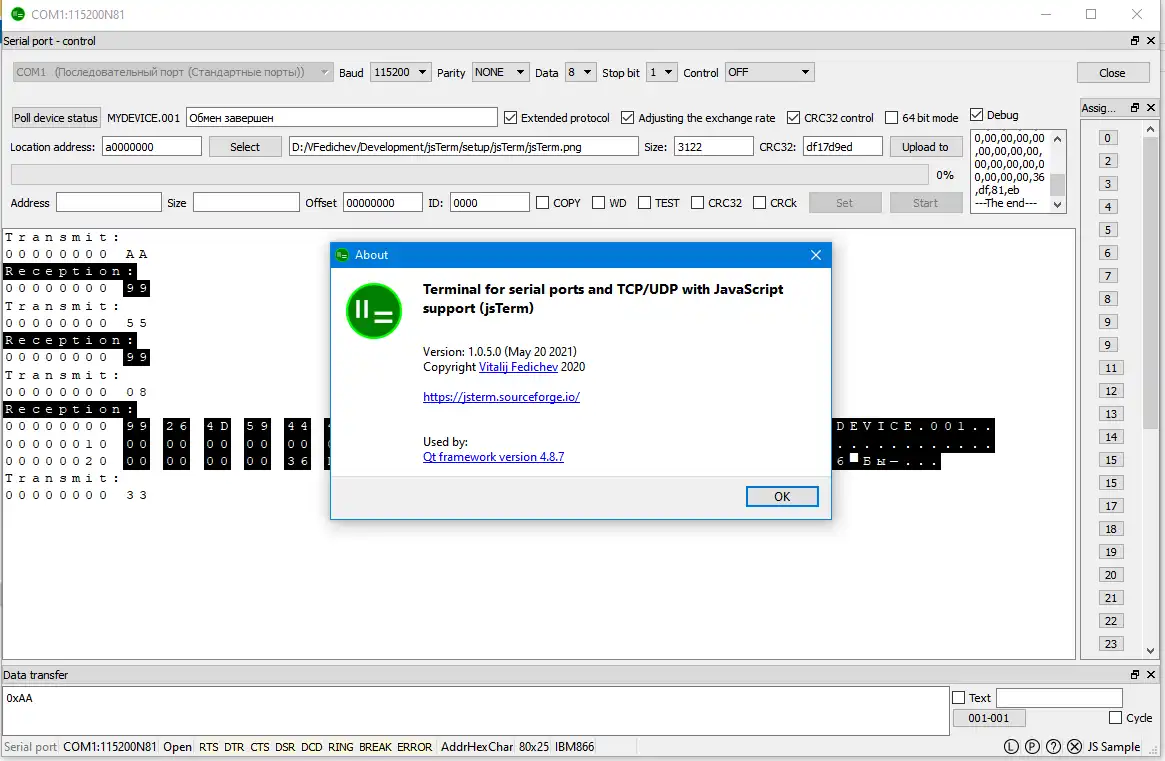Open the Baud rate dropdown
Viewport: 1165px width, 761px height.
[400, 72]
